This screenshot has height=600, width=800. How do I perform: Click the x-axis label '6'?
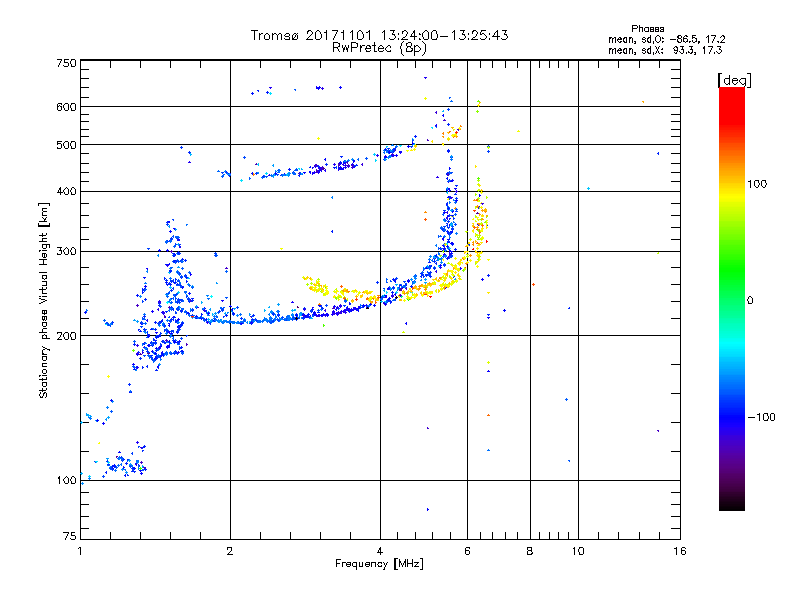pyautogui.click(x=467, y=551)
